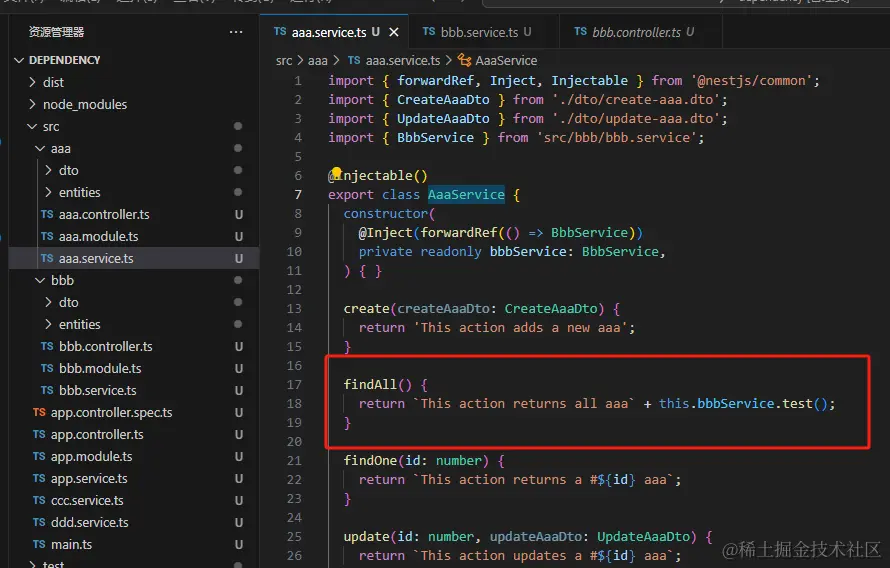The width and height of the screenshot is (890, 568).
Task: Click the TS icon on bbb.controller.ts tab
Action: coord(581,32)
